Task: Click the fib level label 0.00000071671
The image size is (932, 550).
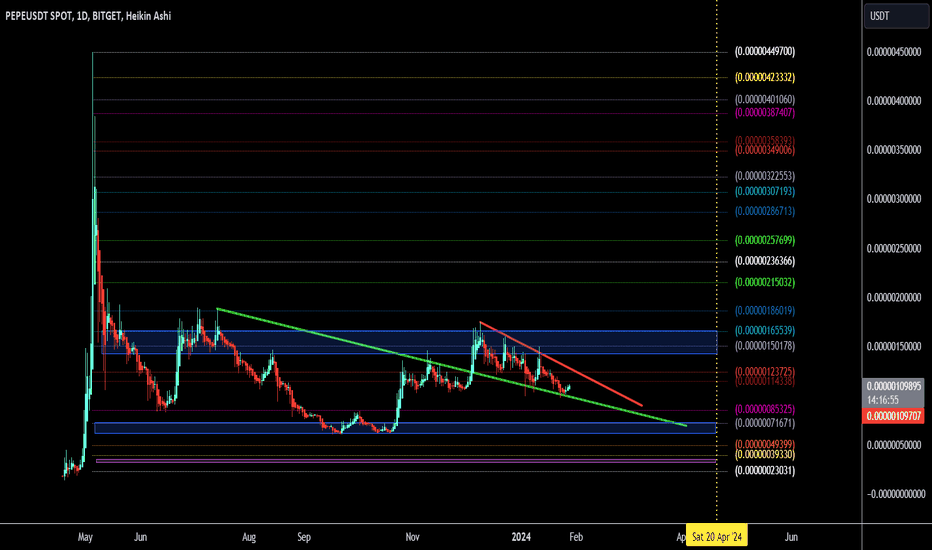Action: (x=764, y=423)
